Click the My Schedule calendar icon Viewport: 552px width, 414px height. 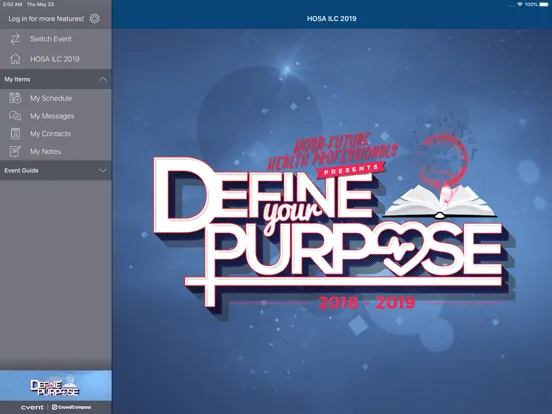15,98
